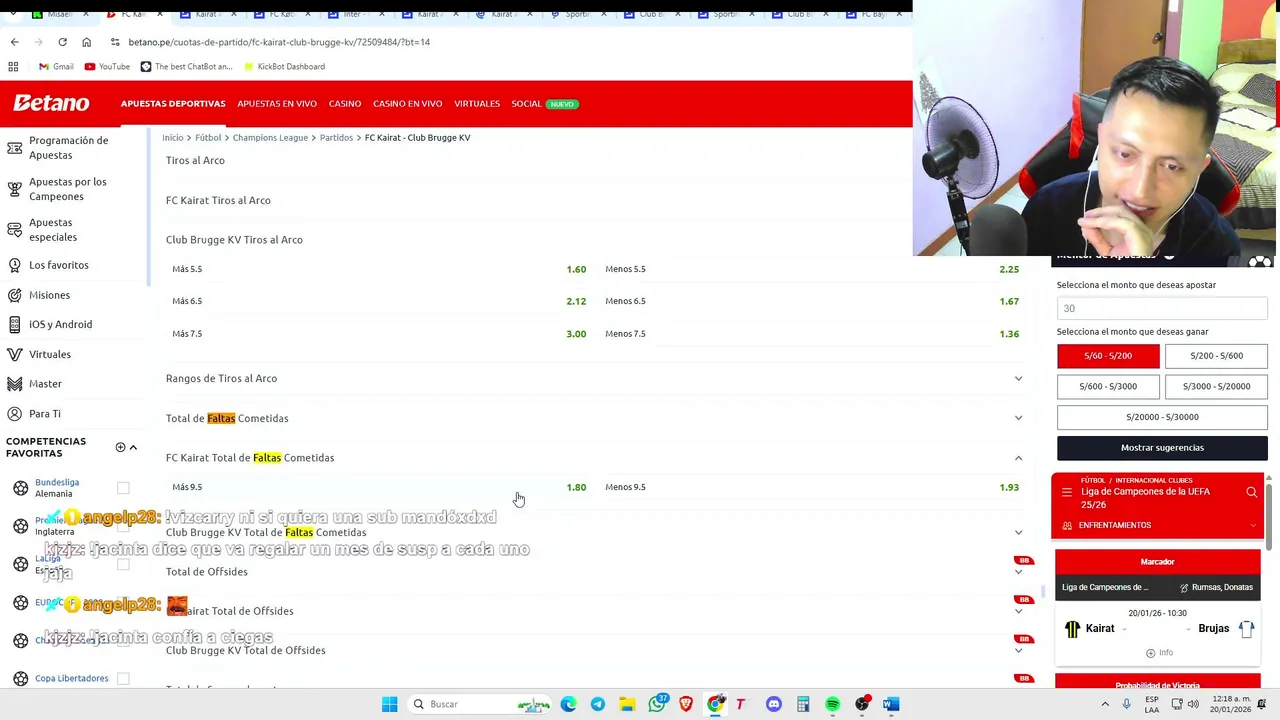Expand Rangos de Tiros al Arco market

(x=1018, y=379)
